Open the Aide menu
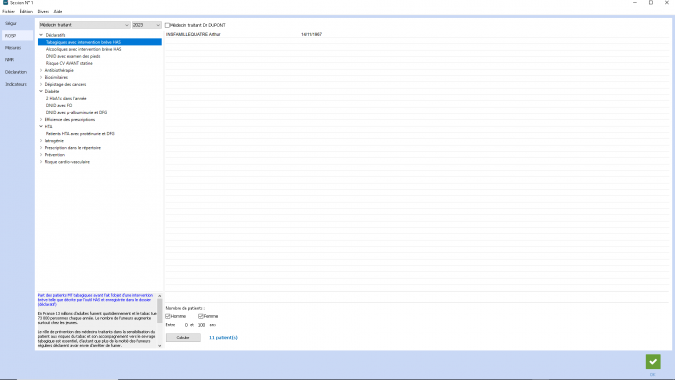 coord(58,12)
